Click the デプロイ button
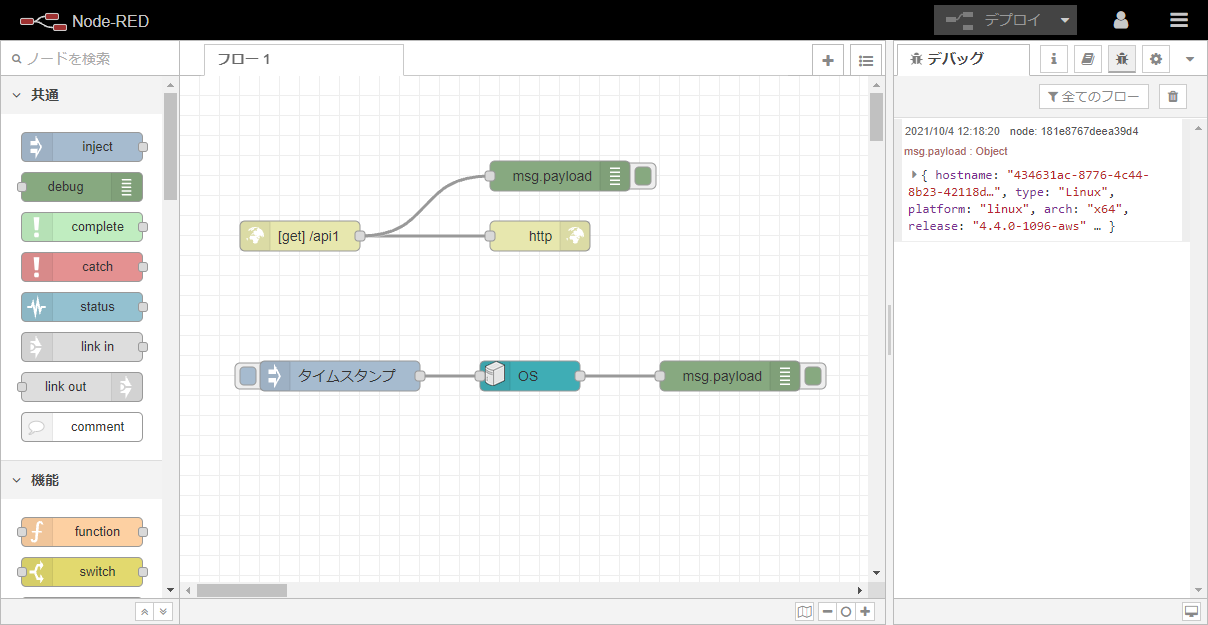Image resolution: width=1208 pixels, height=625 pixels. (x=999, y=20)
